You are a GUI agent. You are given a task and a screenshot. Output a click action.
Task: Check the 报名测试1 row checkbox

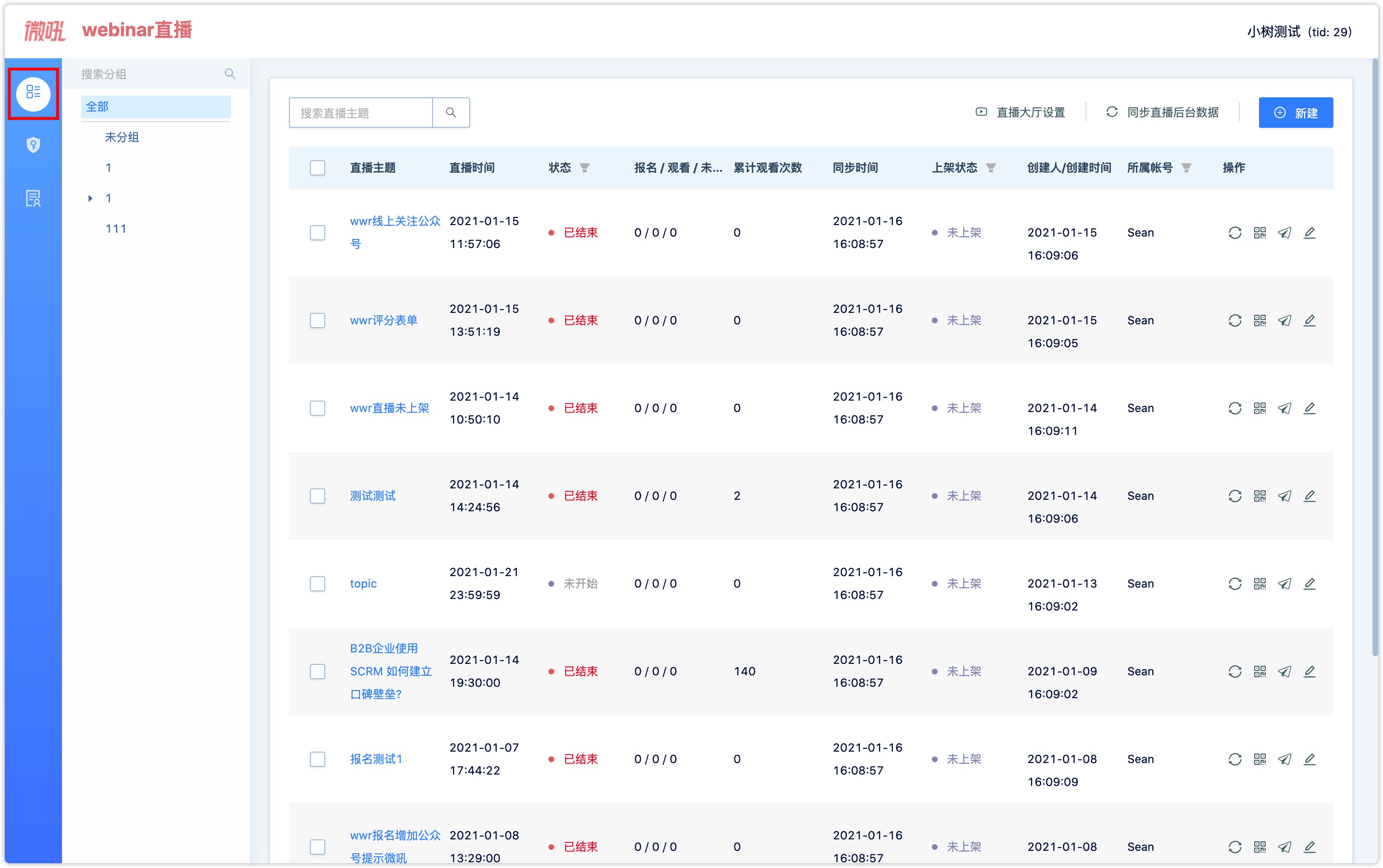[x=317, y=759]
